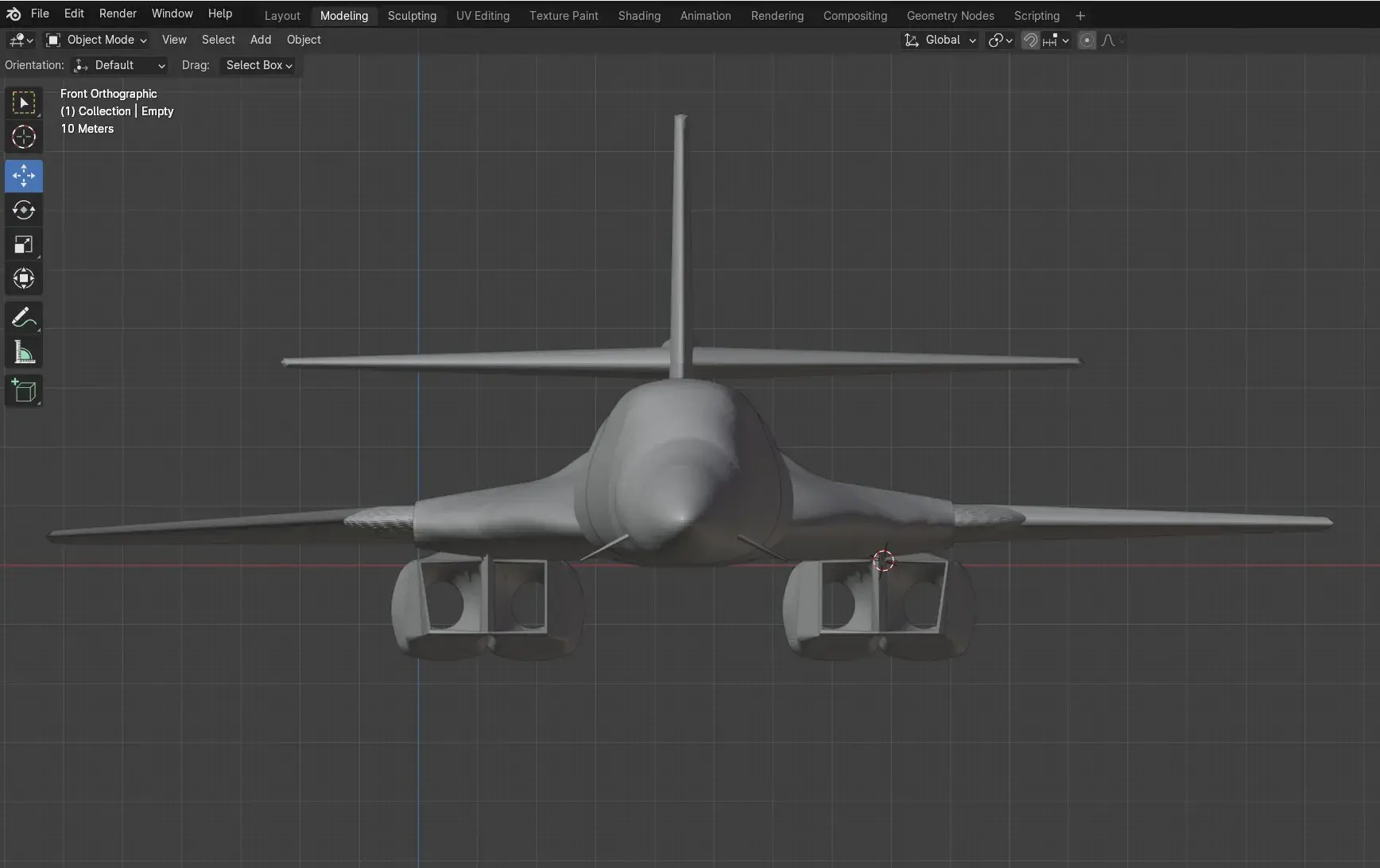Image resolution: width=1380 pixels, height=868 pixels.
Task: Switch to the Animation workspace tab
Action: [x=705, y=16]
